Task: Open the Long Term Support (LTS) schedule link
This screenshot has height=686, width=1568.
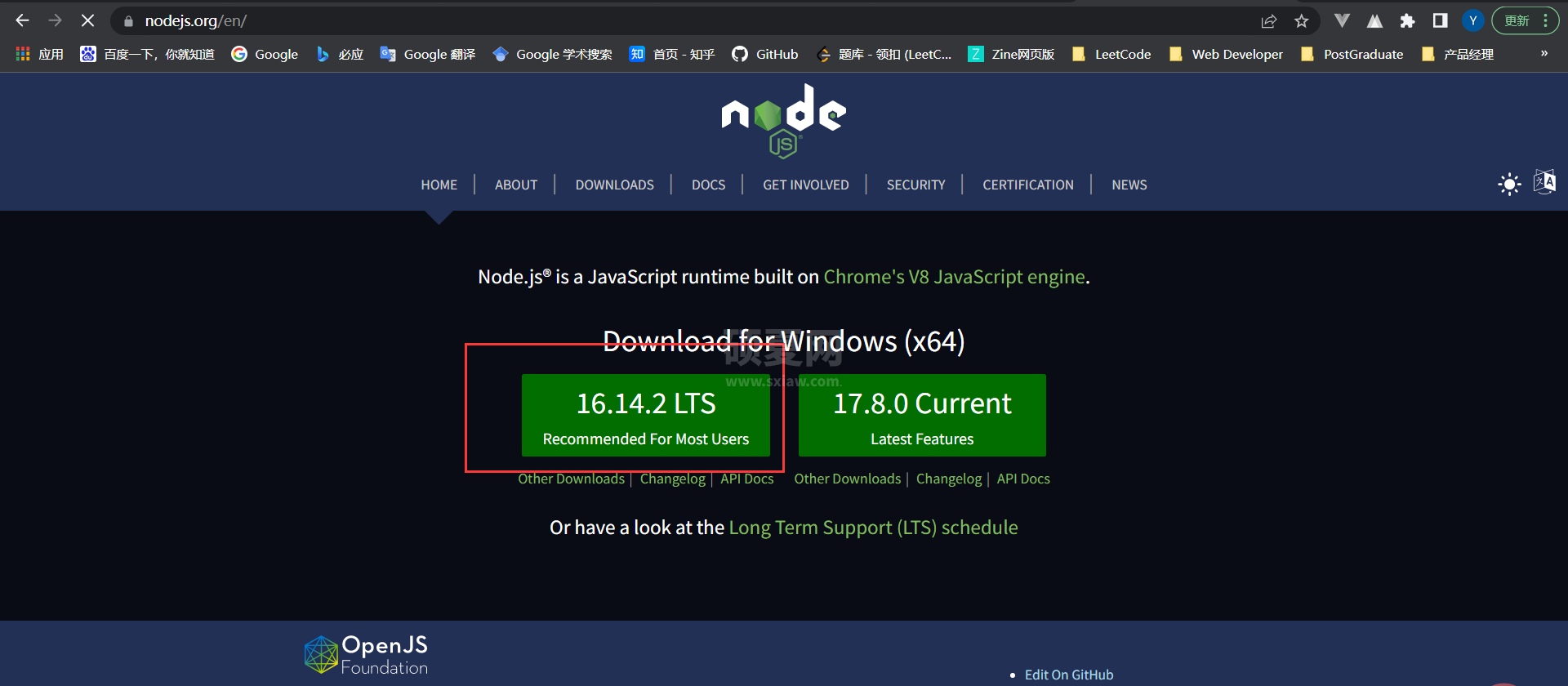Action: point(873,528)
